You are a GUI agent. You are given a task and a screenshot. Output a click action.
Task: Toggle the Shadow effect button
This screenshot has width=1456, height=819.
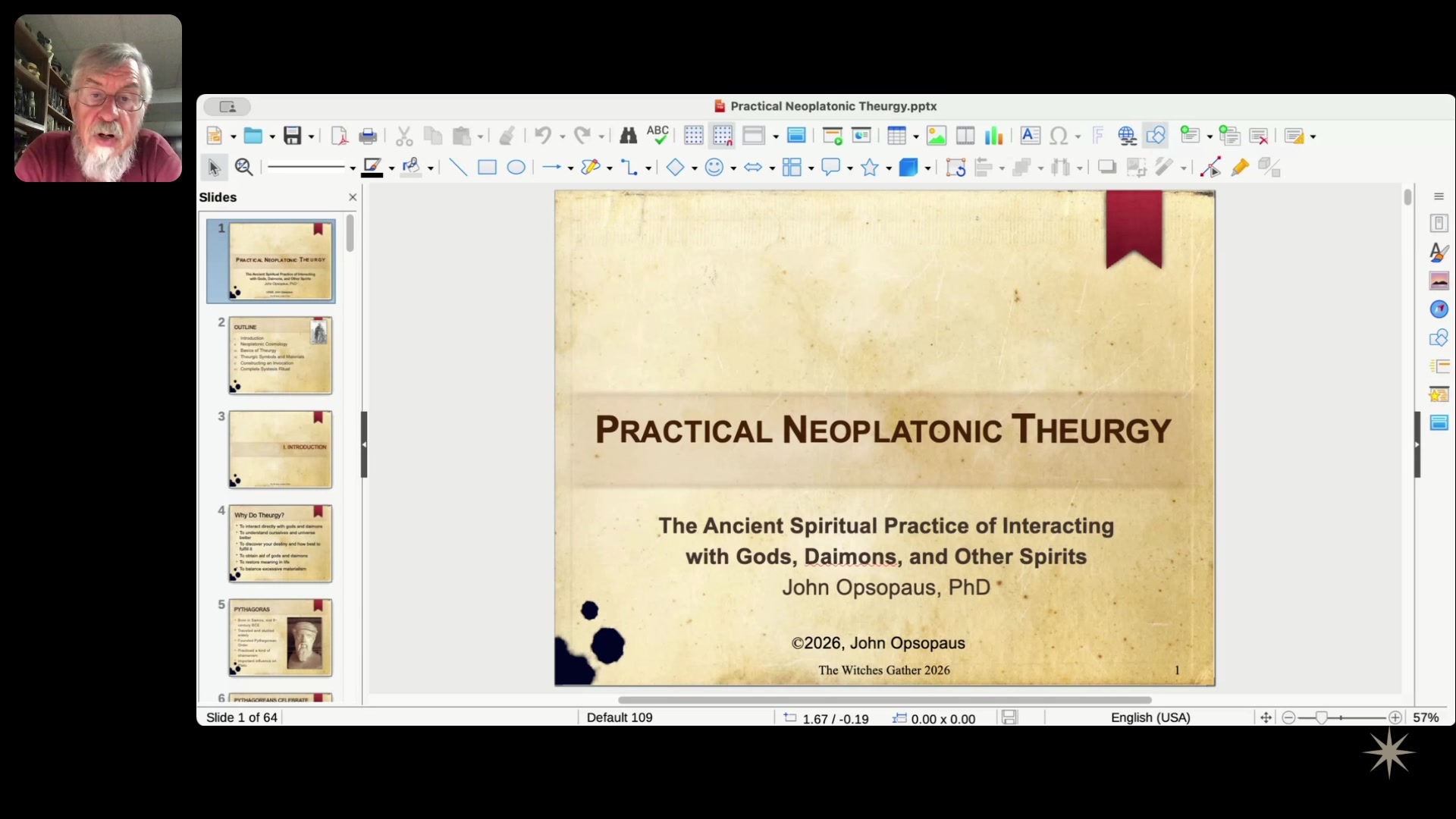point(1107,168)
